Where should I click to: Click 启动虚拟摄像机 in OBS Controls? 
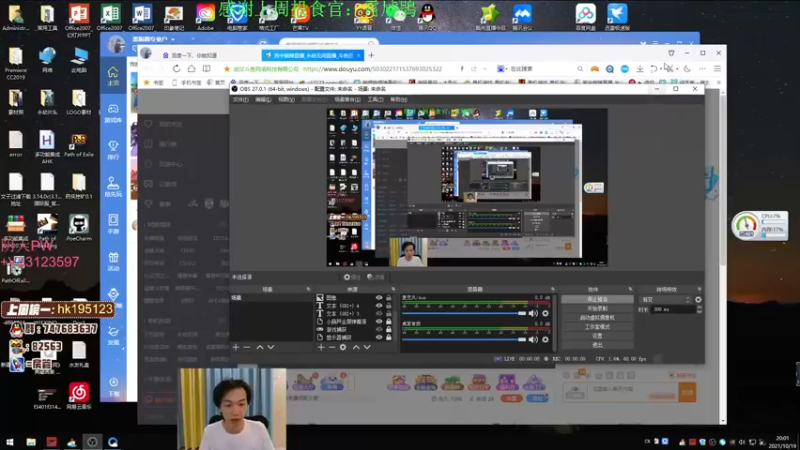click(x=597, y=318)
